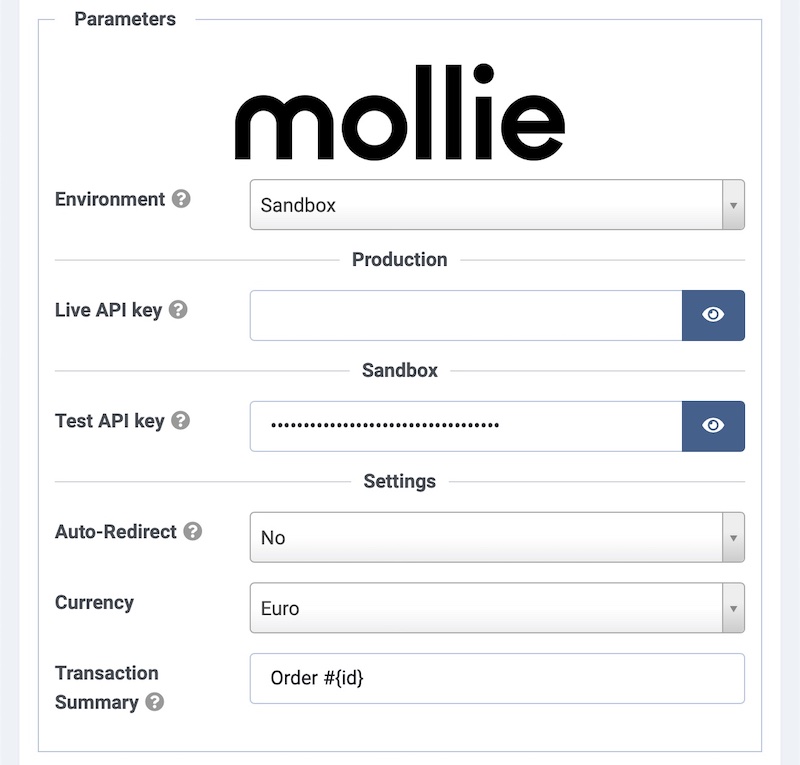This screenshot has width=800, height=765.
Task: Click the Auto-Redirect dropdown arrow
Action: pos(733,538)
